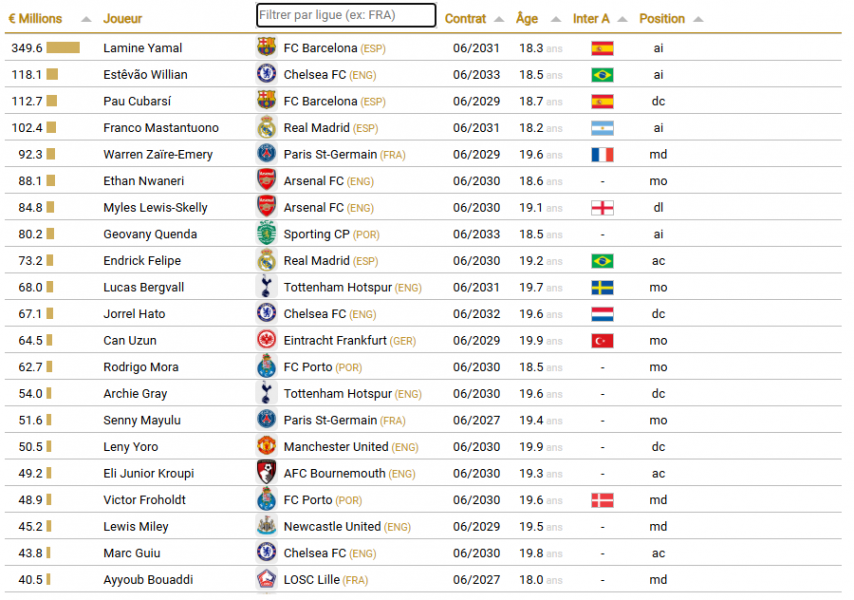Click the Brazilian flag in Endrick Felipe's row
Image resolution: width=854 pixels, height=600 pixels.
pyautogui.click(x=600, y=261)
